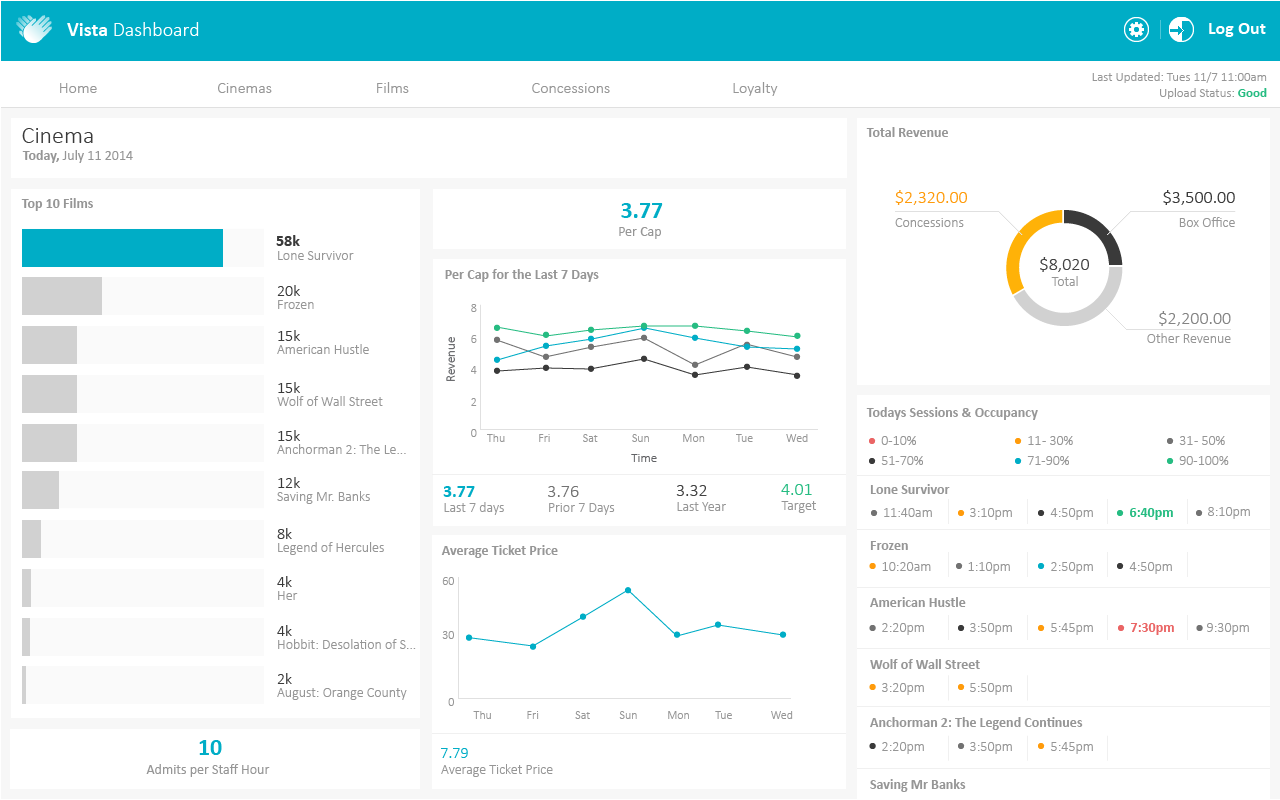Click the 90-100% occupancy legend item

(1197, 461)
